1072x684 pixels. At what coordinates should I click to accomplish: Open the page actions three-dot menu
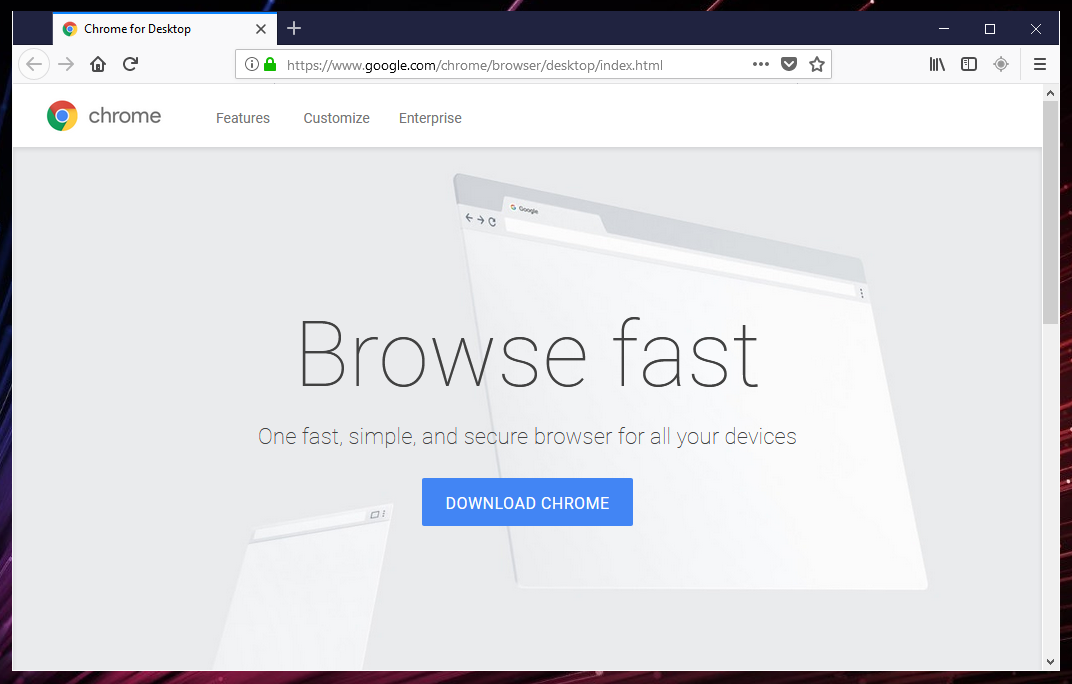click(x=761, y=64)
